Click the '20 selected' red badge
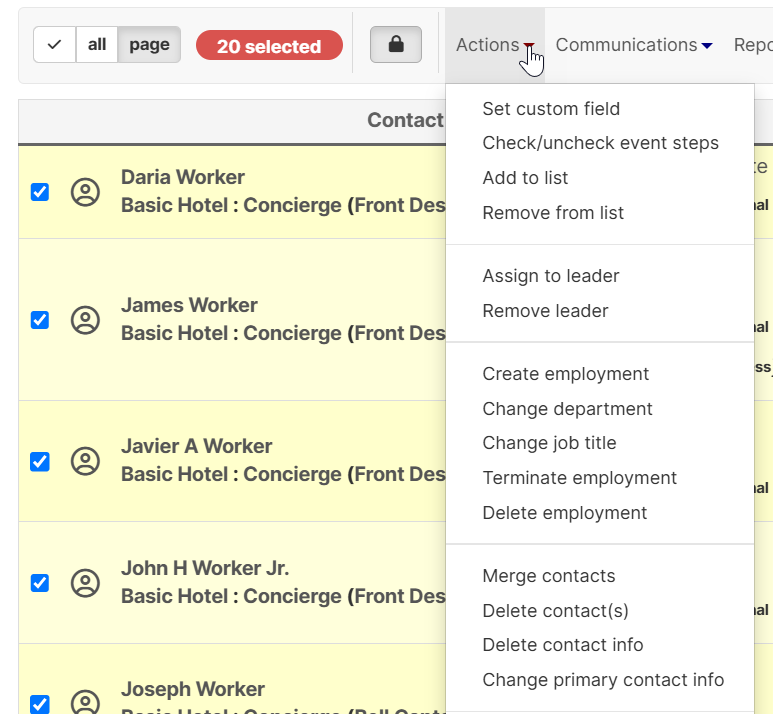773x714 pixels. (269, 45)
